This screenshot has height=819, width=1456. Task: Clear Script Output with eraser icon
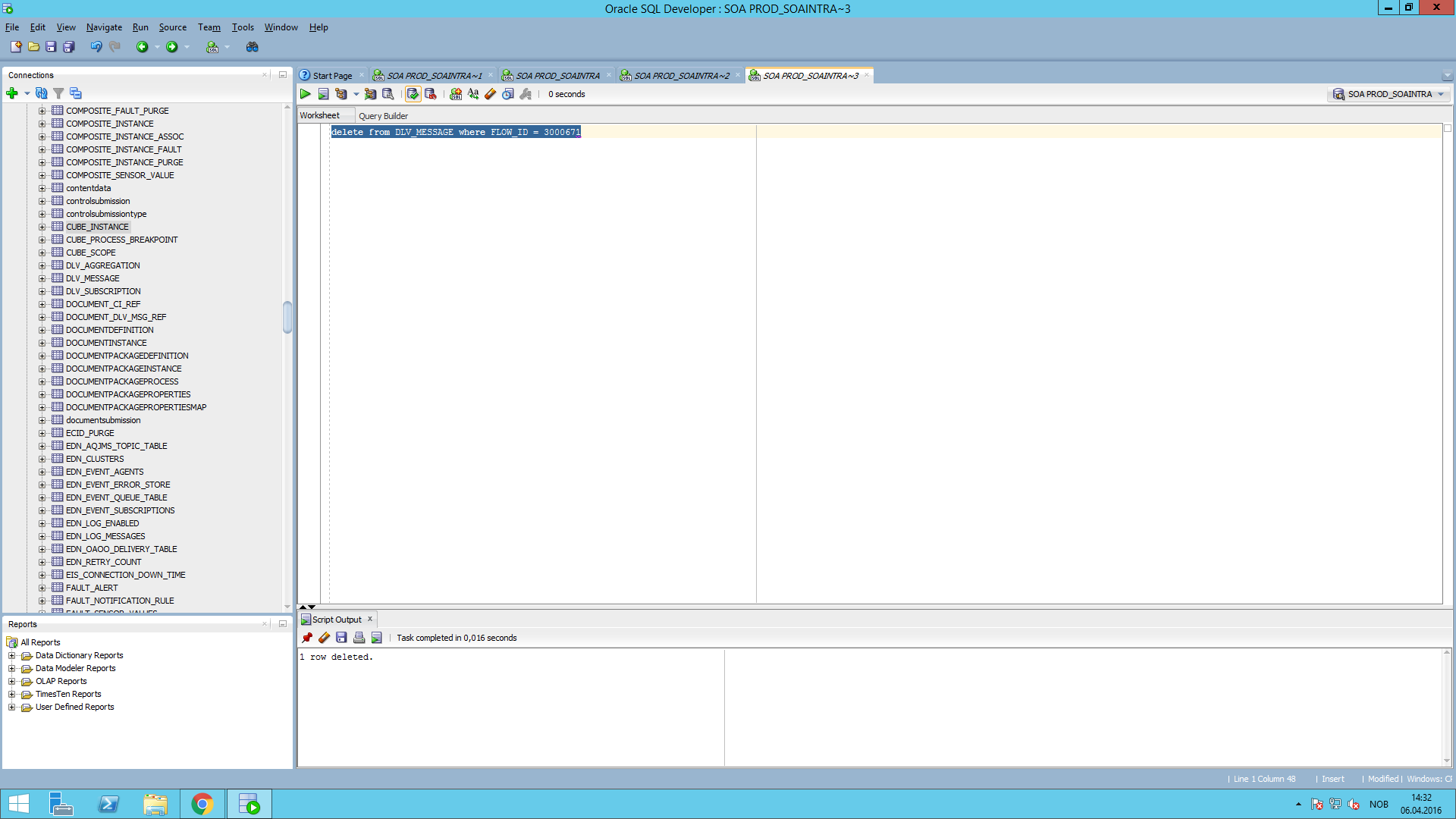coord(325,638)
